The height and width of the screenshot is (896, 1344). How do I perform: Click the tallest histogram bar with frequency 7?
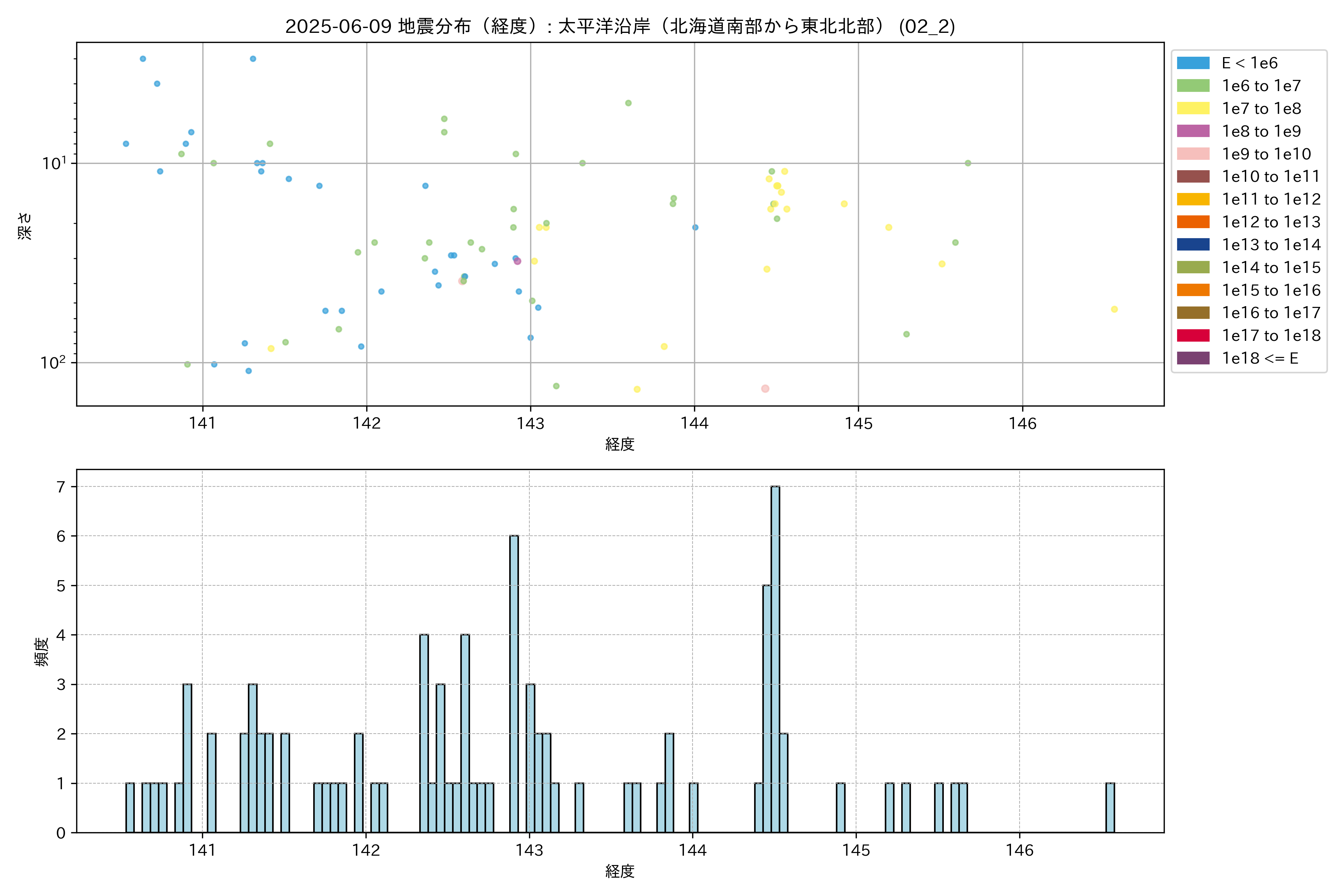click(x=775, y=659)
